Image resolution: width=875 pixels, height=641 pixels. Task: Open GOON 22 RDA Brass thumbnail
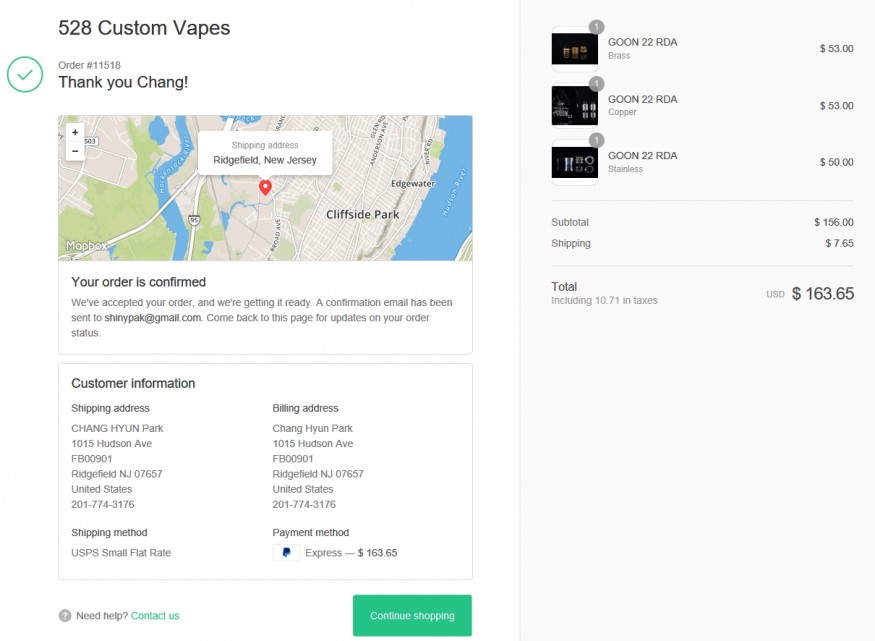coord(574,49)
